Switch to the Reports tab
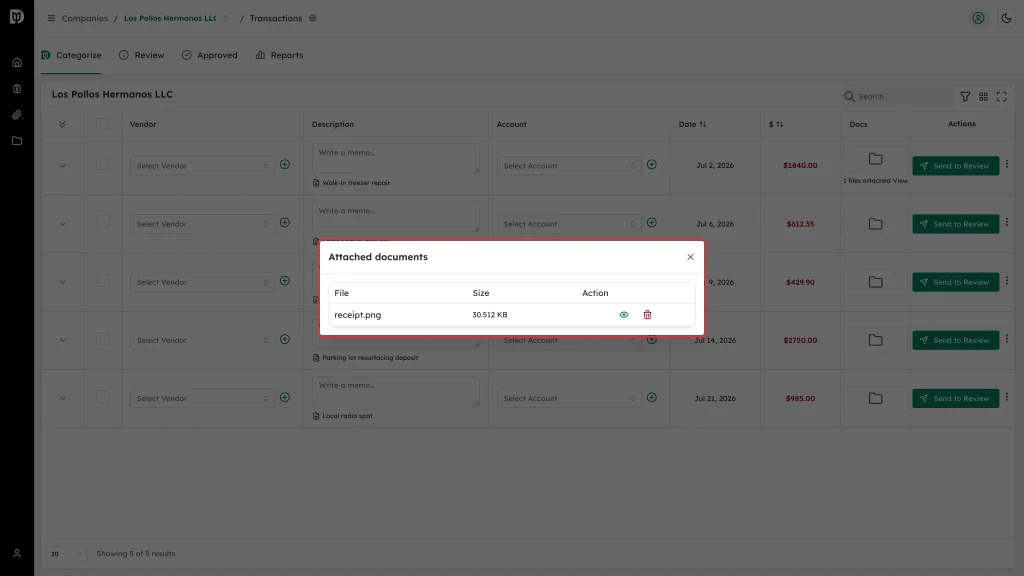 (280, 56)
